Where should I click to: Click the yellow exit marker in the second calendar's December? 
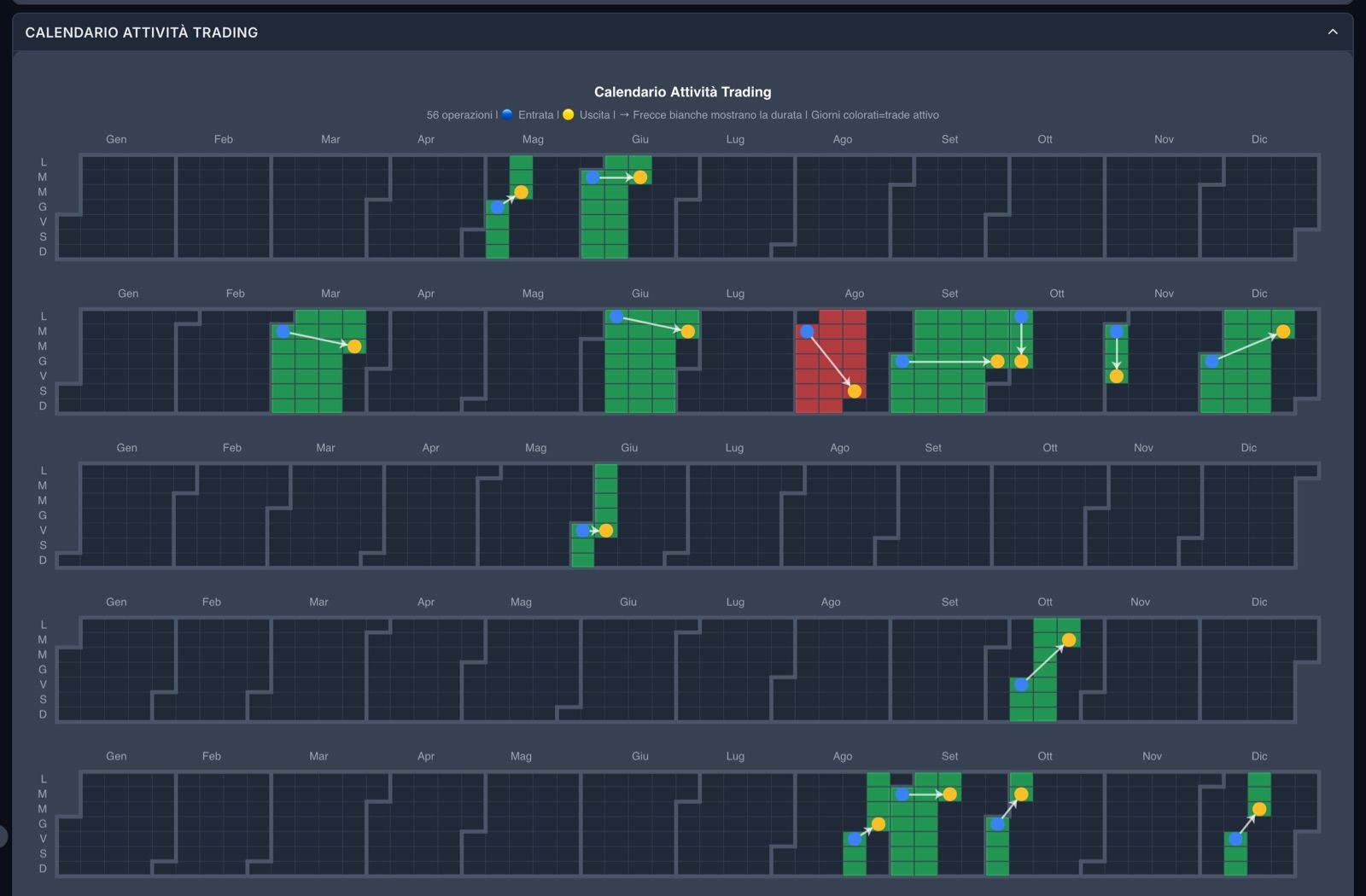(1283, 331)
